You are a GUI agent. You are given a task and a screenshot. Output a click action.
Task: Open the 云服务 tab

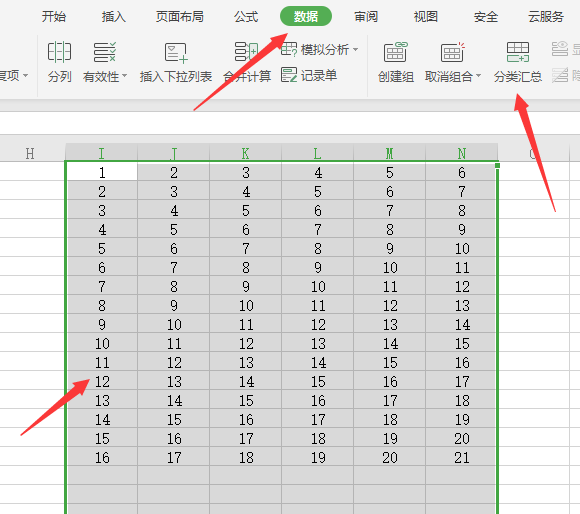click(546, 17)
